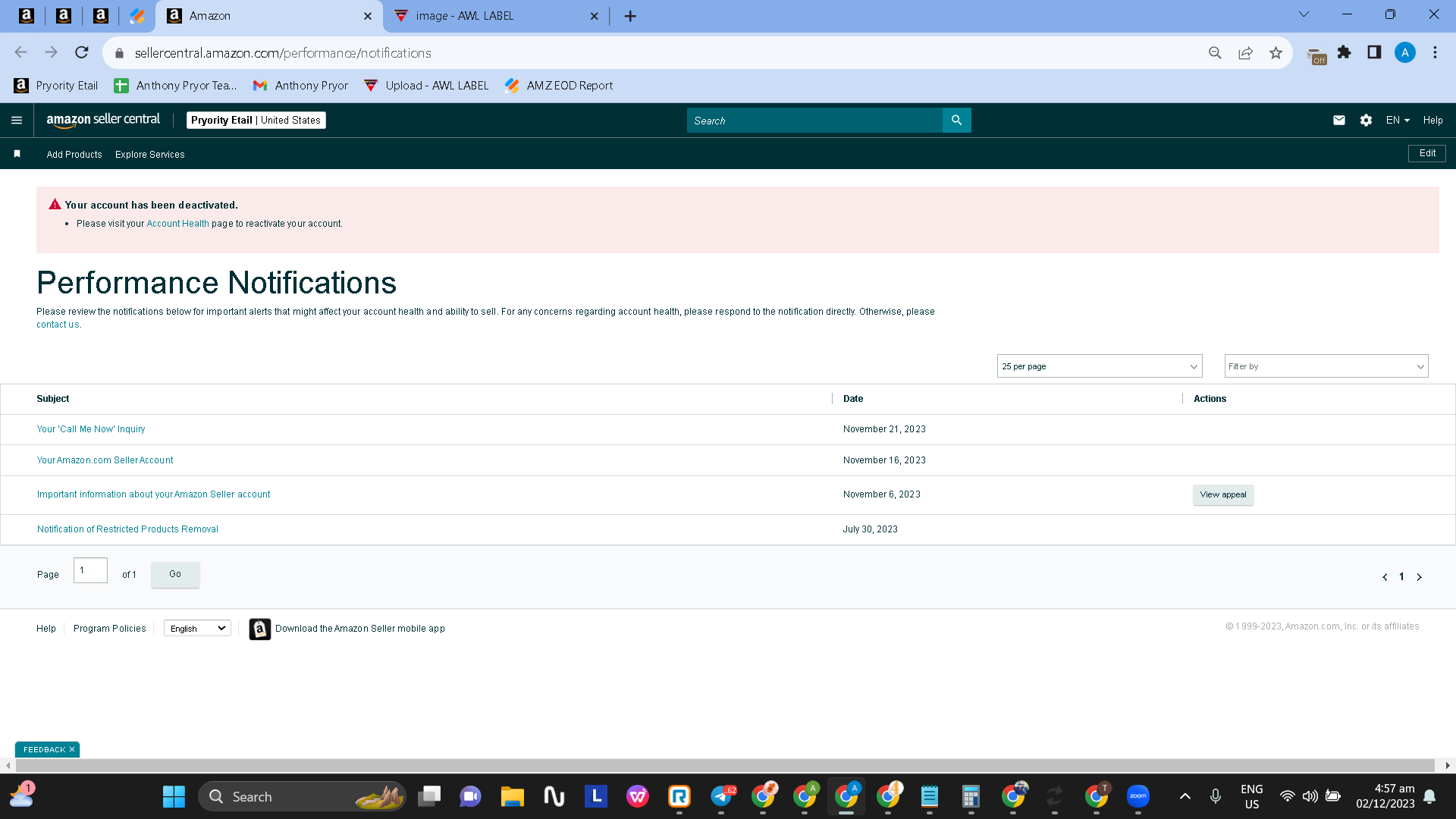Screen dimensions: 1456x819
Task: Go to previous page of notifications
Action: (x=1385, y=577)
